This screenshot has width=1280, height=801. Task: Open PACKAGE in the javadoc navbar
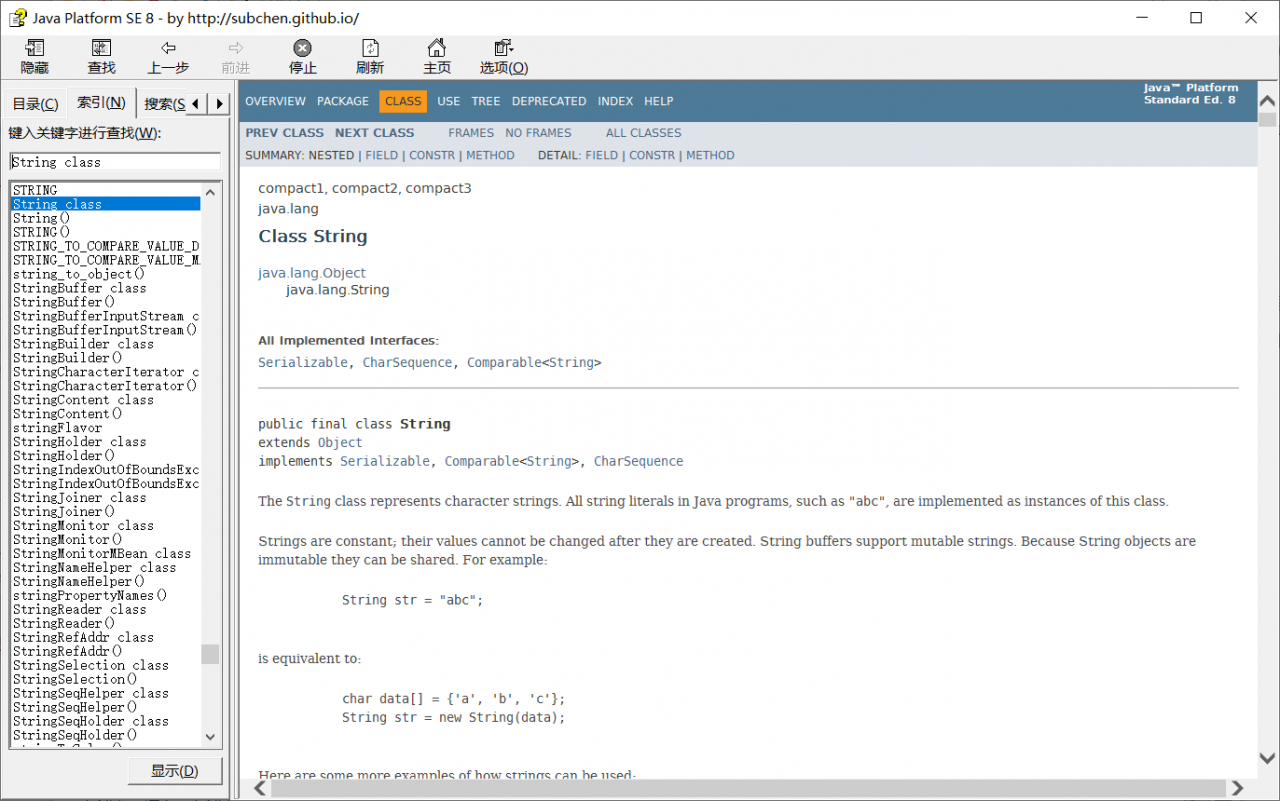(x=343, y=101)
